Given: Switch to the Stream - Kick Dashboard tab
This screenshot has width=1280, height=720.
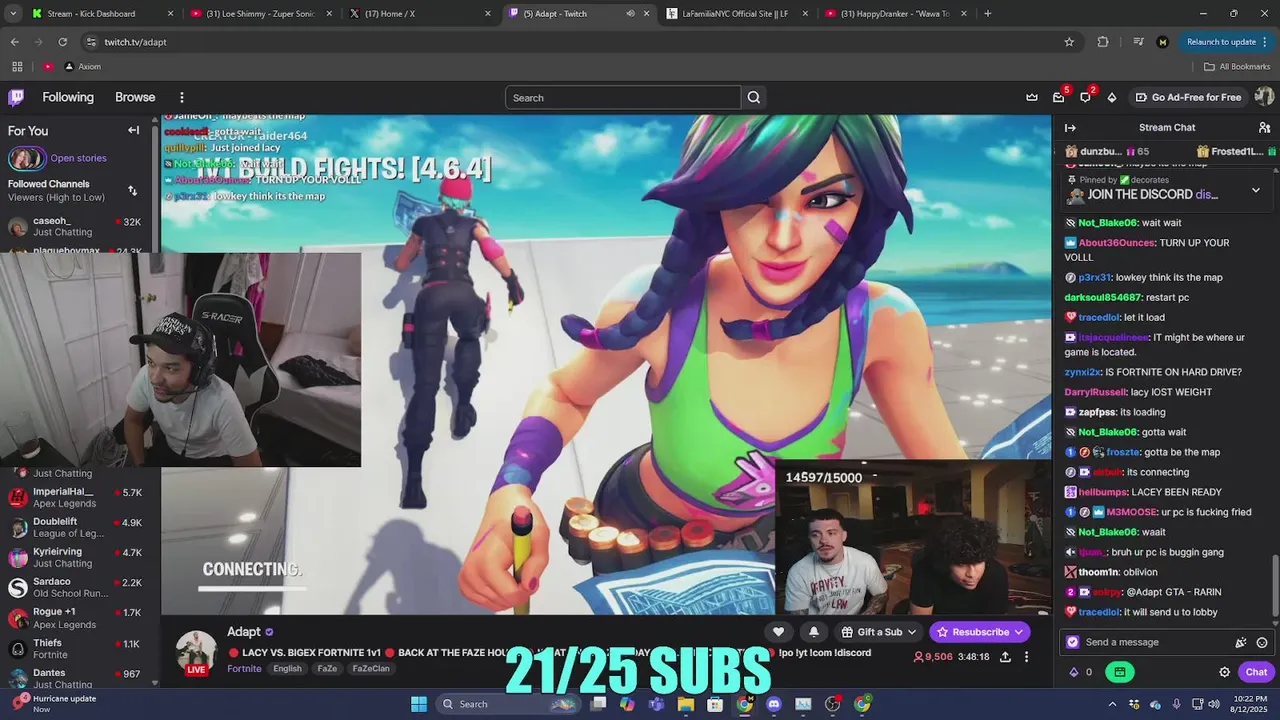Looking at the screenshot, I should (104, 14).
